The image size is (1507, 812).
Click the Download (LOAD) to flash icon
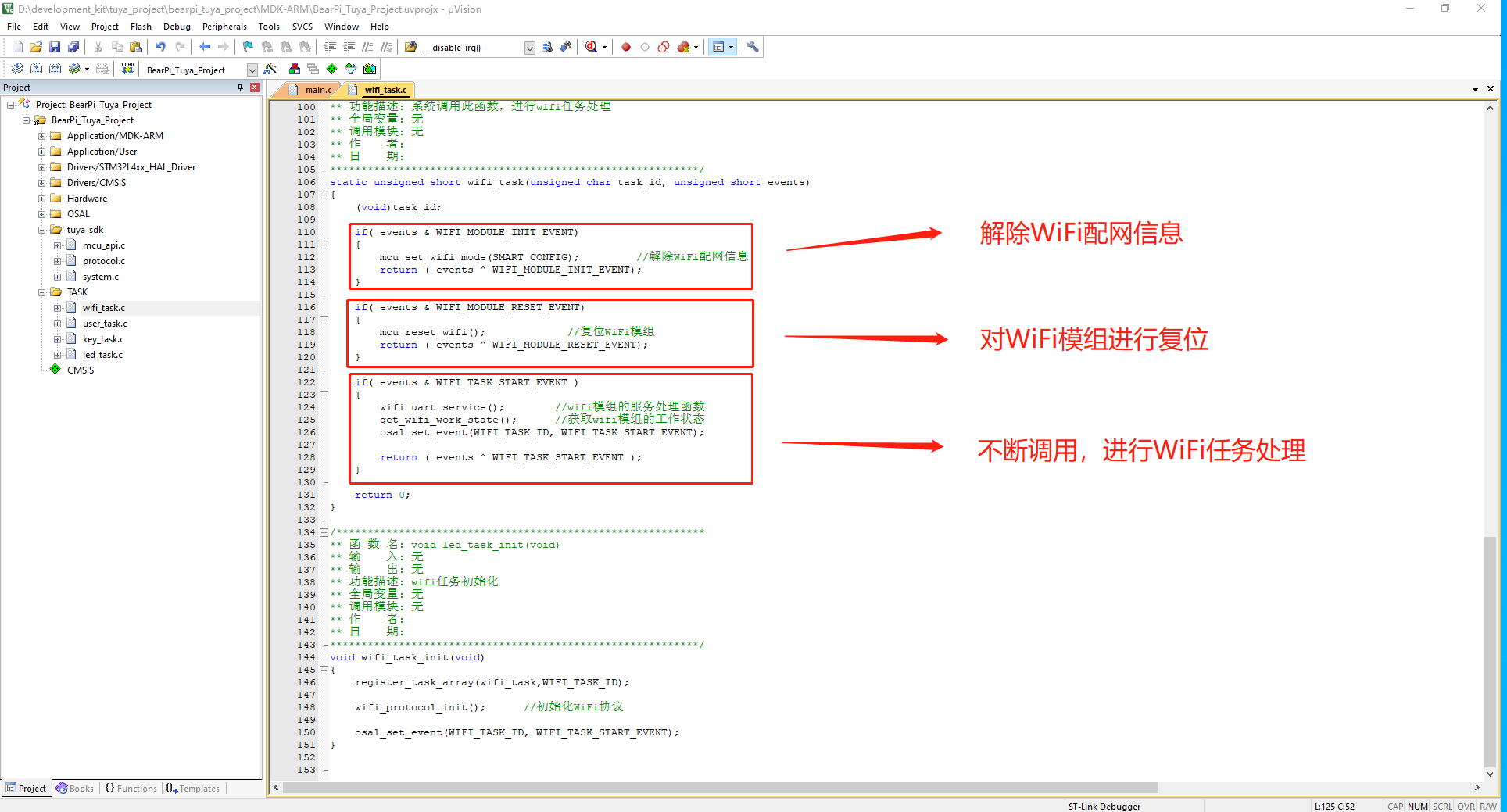tap(127, 69)
